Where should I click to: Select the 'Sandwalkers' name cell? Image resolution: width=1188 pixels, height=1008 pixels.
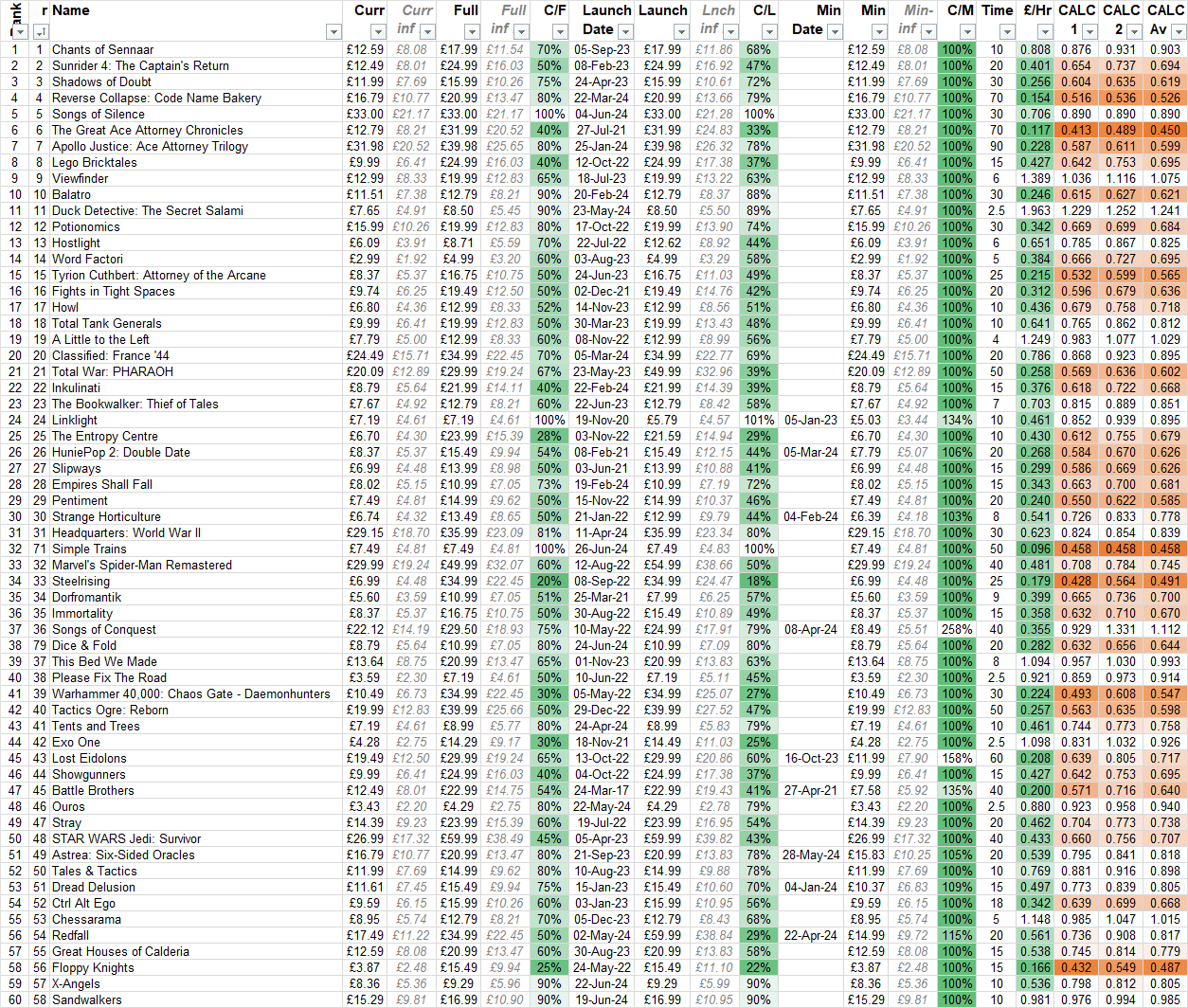(x=196, y=999)
